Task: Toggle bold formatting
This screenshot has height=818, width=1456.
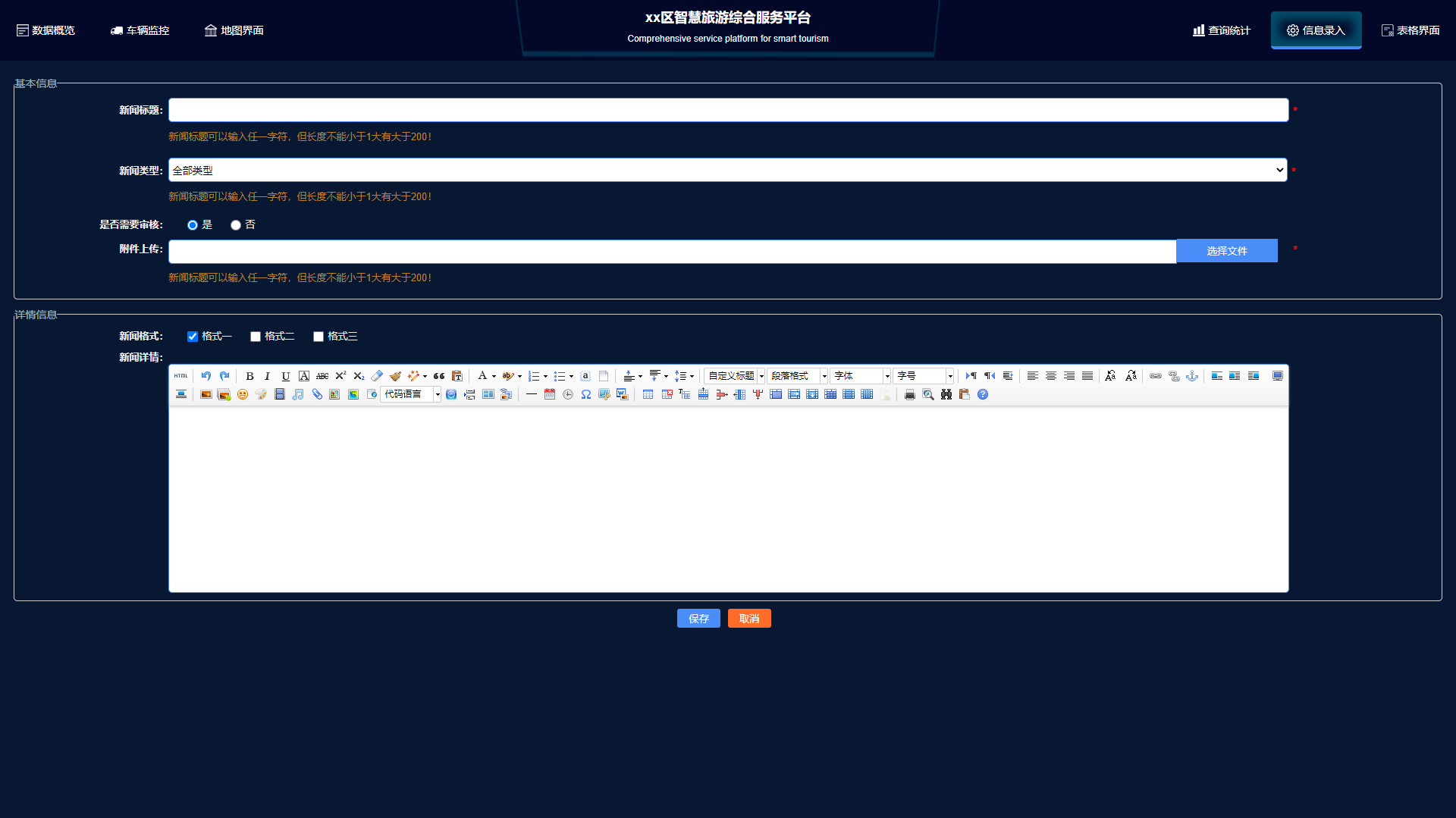Action: 249,376
